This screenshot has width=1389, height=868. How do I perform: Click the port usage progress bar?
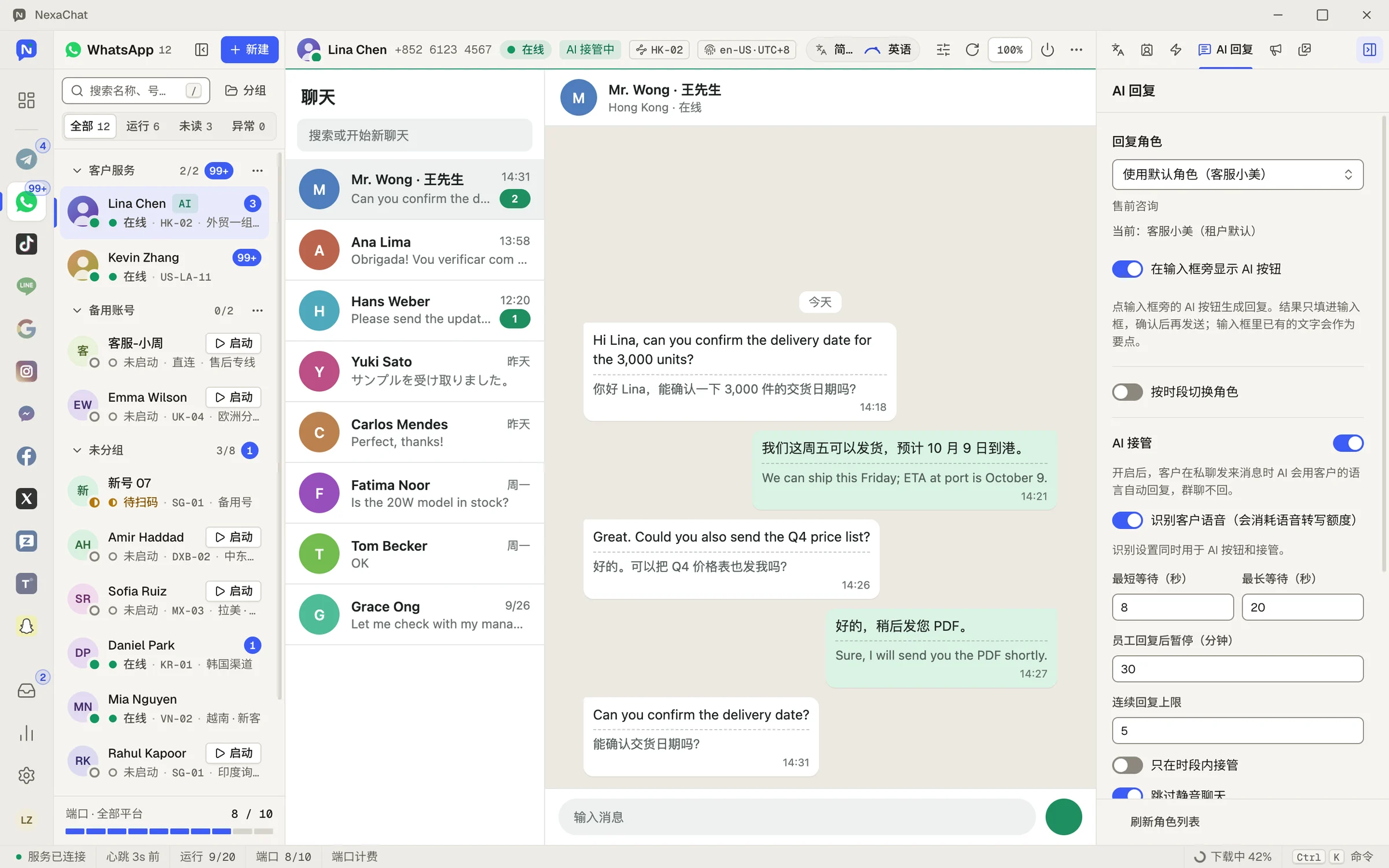pyautogui.click(x=169, y=832)
